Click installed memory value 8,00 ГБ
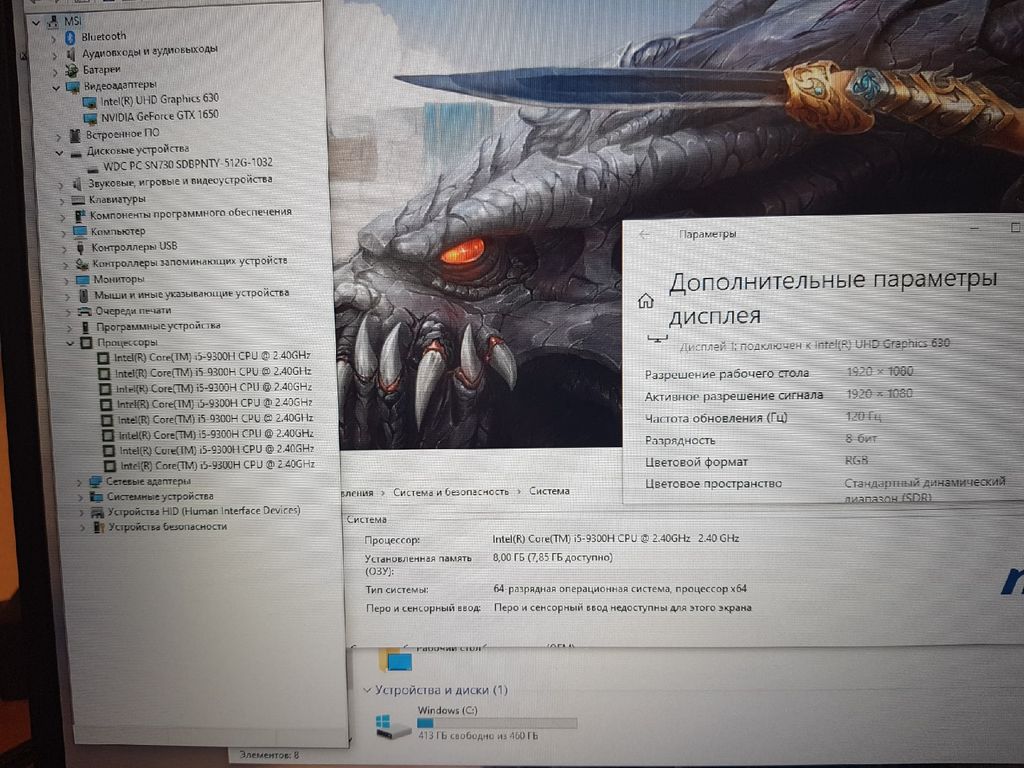The width and height of the screenshot is (1024, 768). (552, 558)
